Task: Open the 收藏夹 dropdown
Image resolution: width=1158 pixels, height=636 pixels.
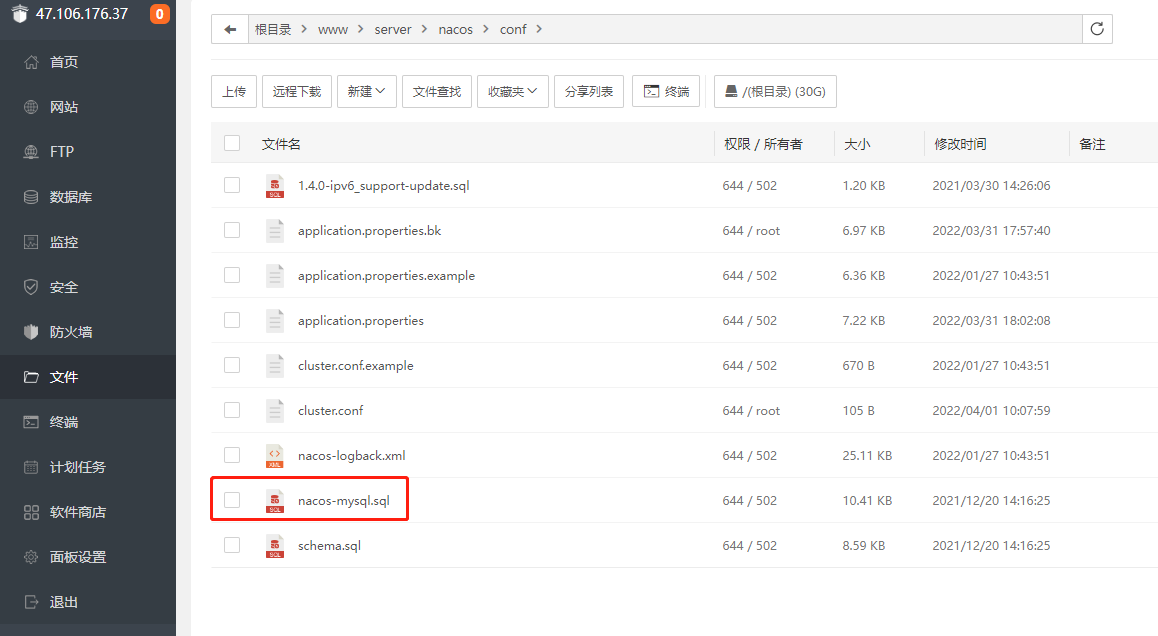Action: tap(513, 92)
